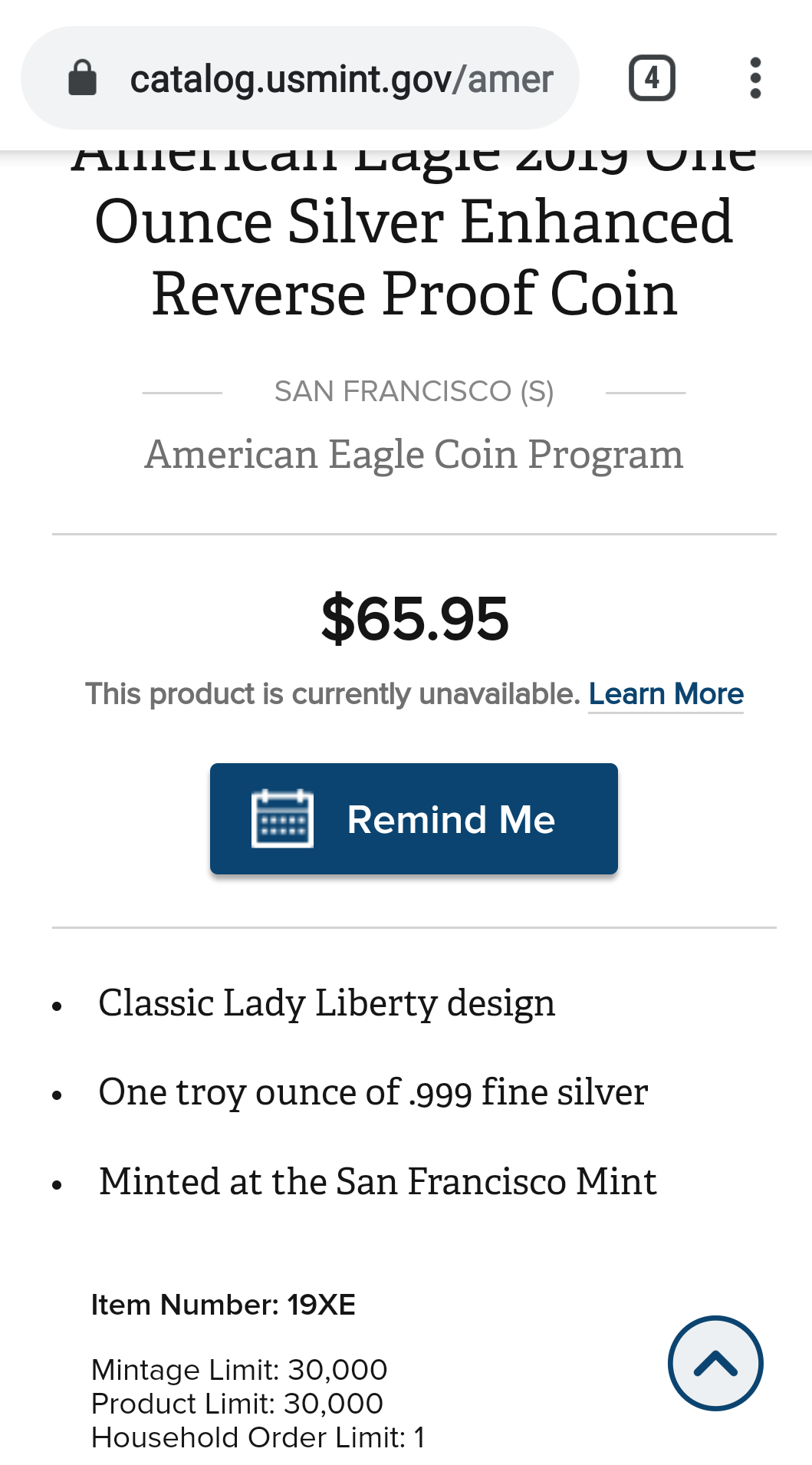Viewport: 812px width, 1465px height.
Task: Open the Learn More link
Action: tap(666, 694)
